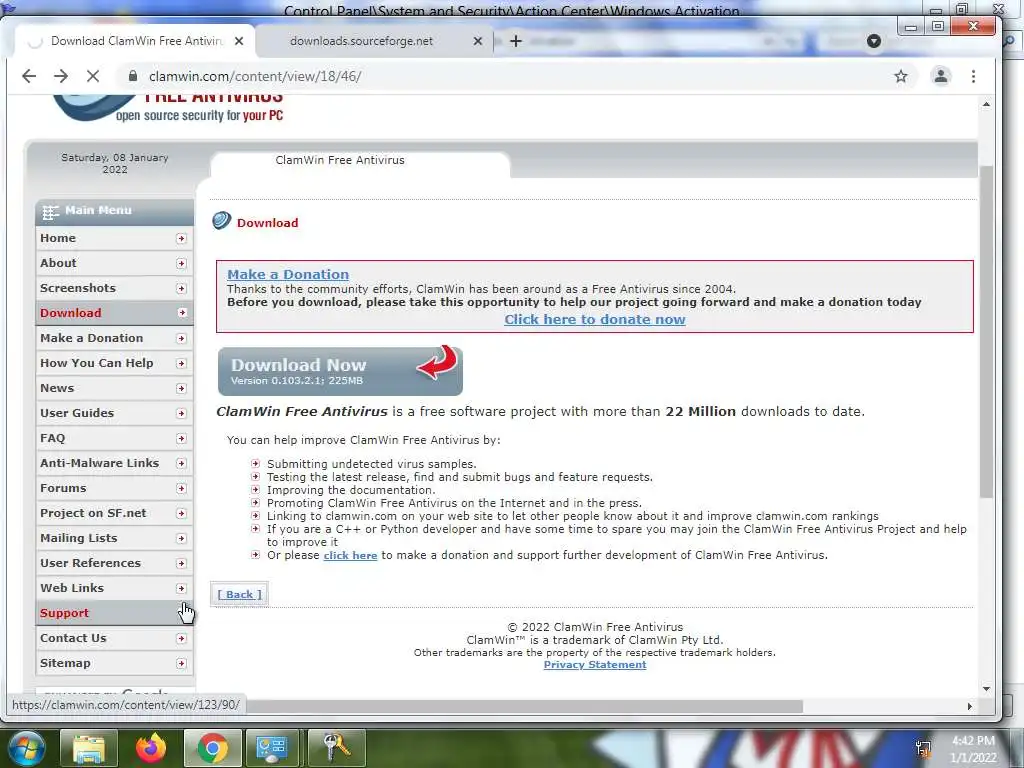Launch Firefox from the taskbar
Viewport: 1024px width, 768px height.
coord(151,748)
